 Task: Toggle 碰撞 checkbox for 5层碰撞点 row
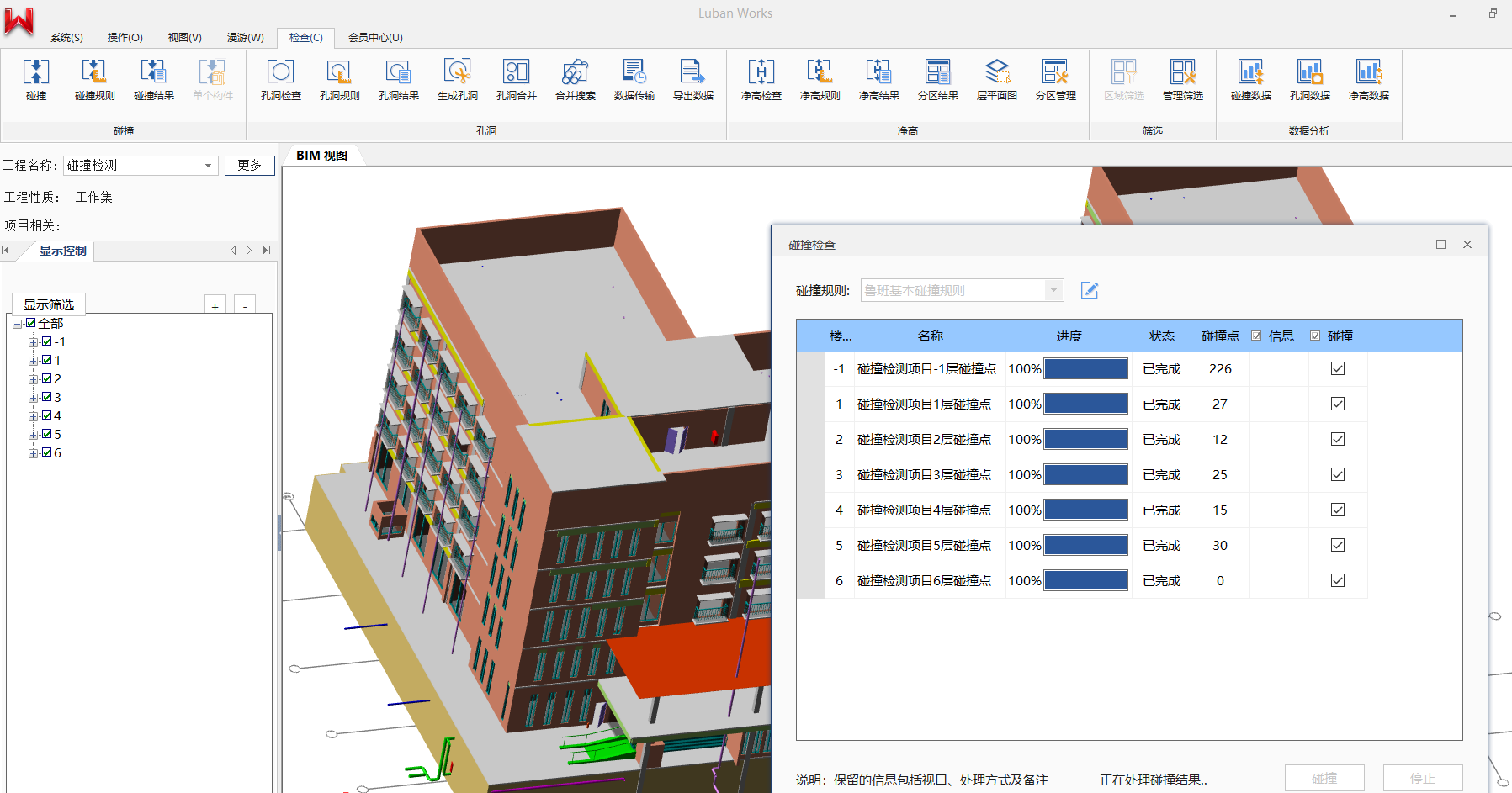click(1338, 545)
